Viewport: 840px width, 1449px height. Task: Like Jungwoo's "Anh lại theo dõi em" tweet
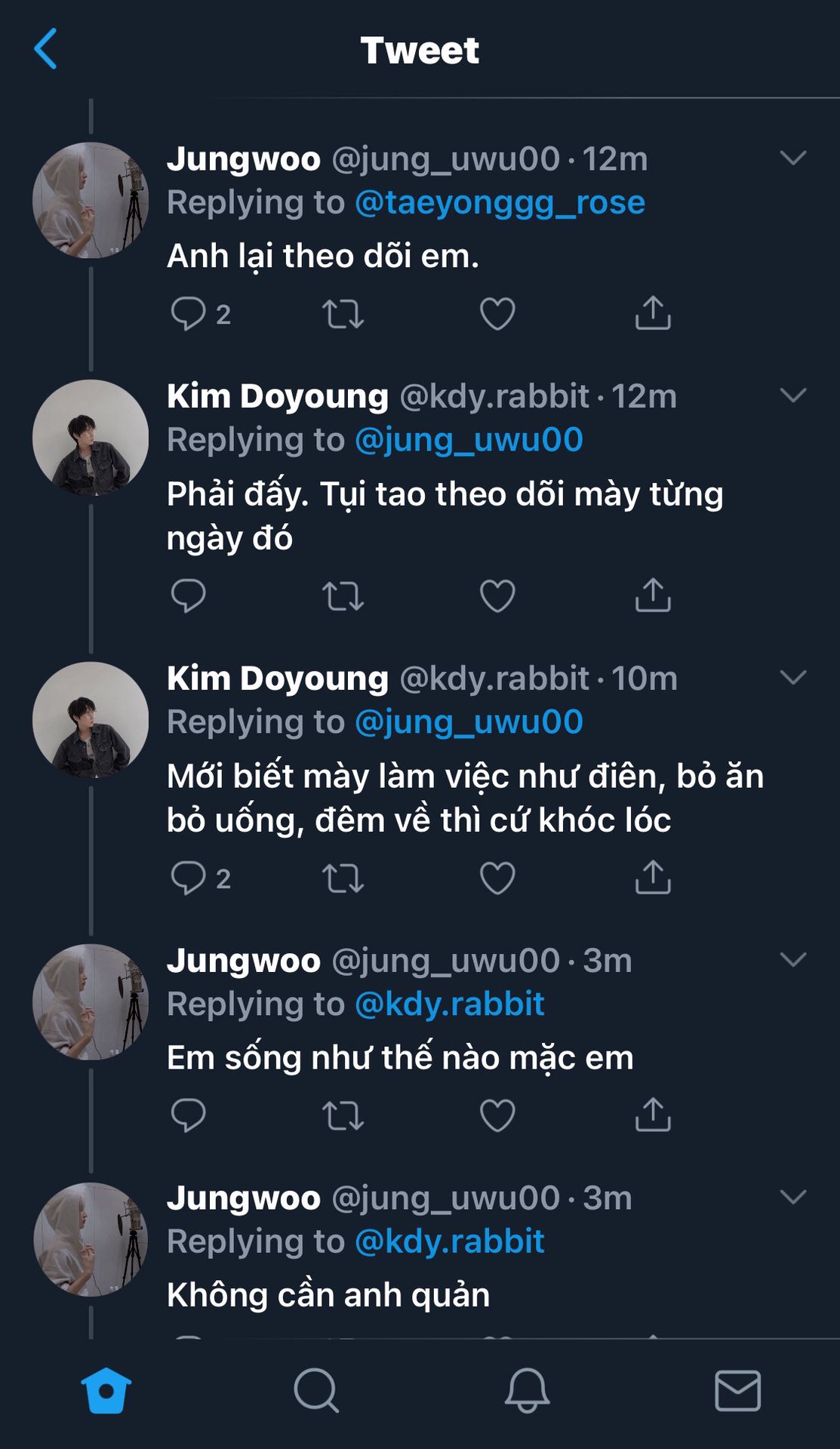click(497, 314)
